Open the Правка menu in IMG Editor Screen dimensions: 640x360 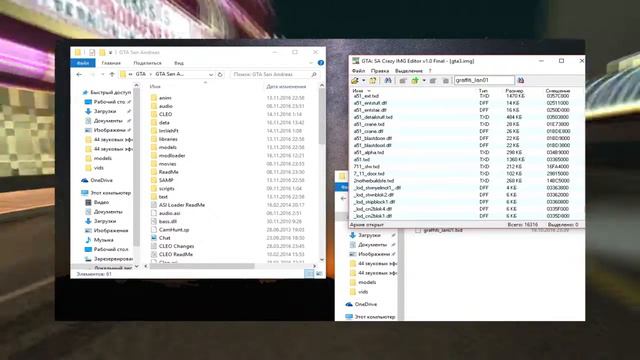point(380,71)
